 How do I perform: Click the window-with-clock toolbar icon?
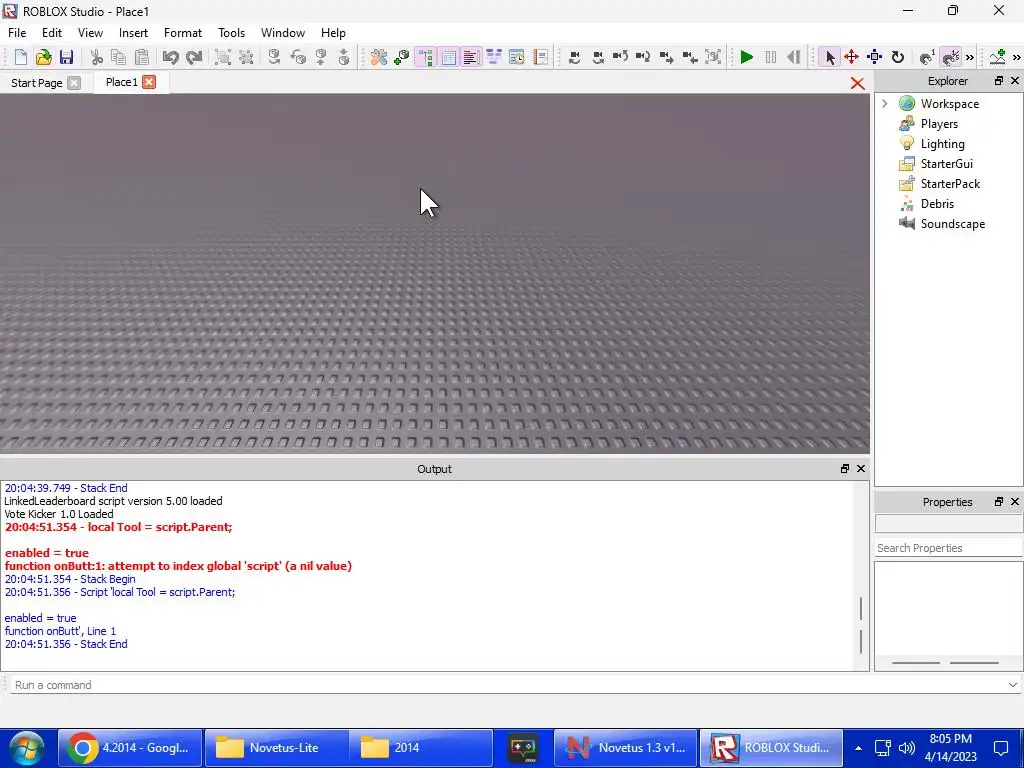point(517,57)
